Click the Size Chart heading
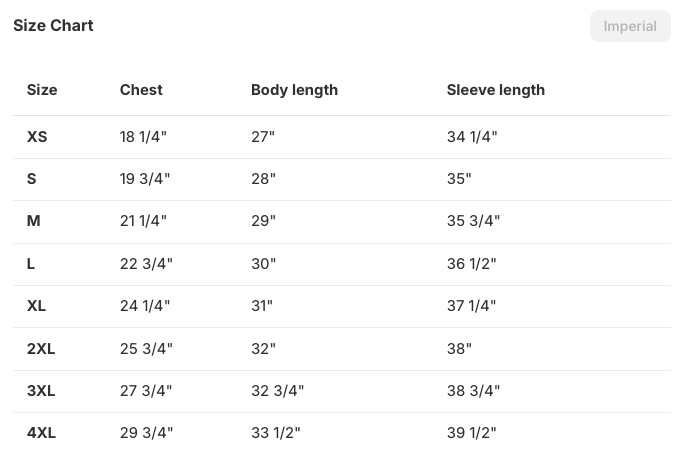The height and width of the screenshot is (461, 686). point(53,26)
